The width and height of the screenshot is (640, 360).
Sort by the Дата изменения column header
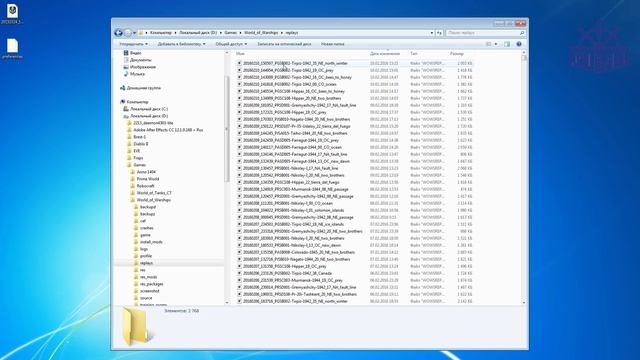(x=385, y=53)
